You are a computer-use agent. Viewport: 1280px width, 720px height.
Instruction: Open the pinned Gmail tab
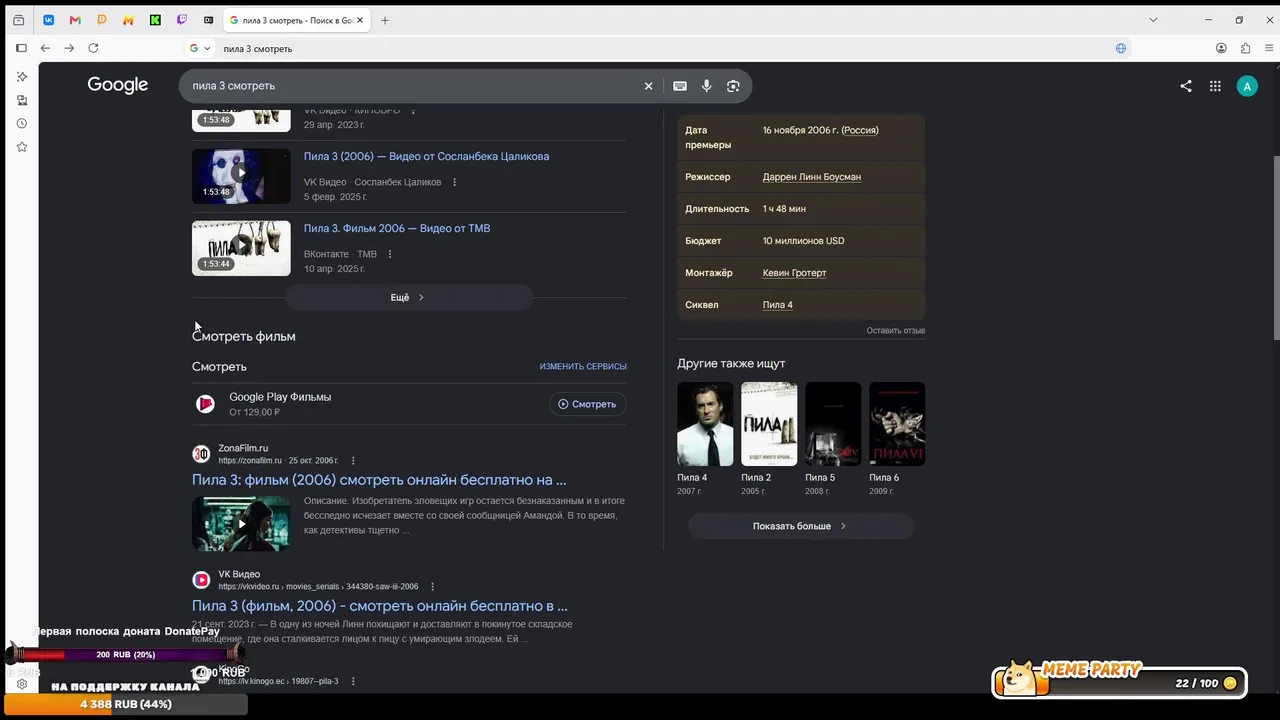tap(75, 20)
